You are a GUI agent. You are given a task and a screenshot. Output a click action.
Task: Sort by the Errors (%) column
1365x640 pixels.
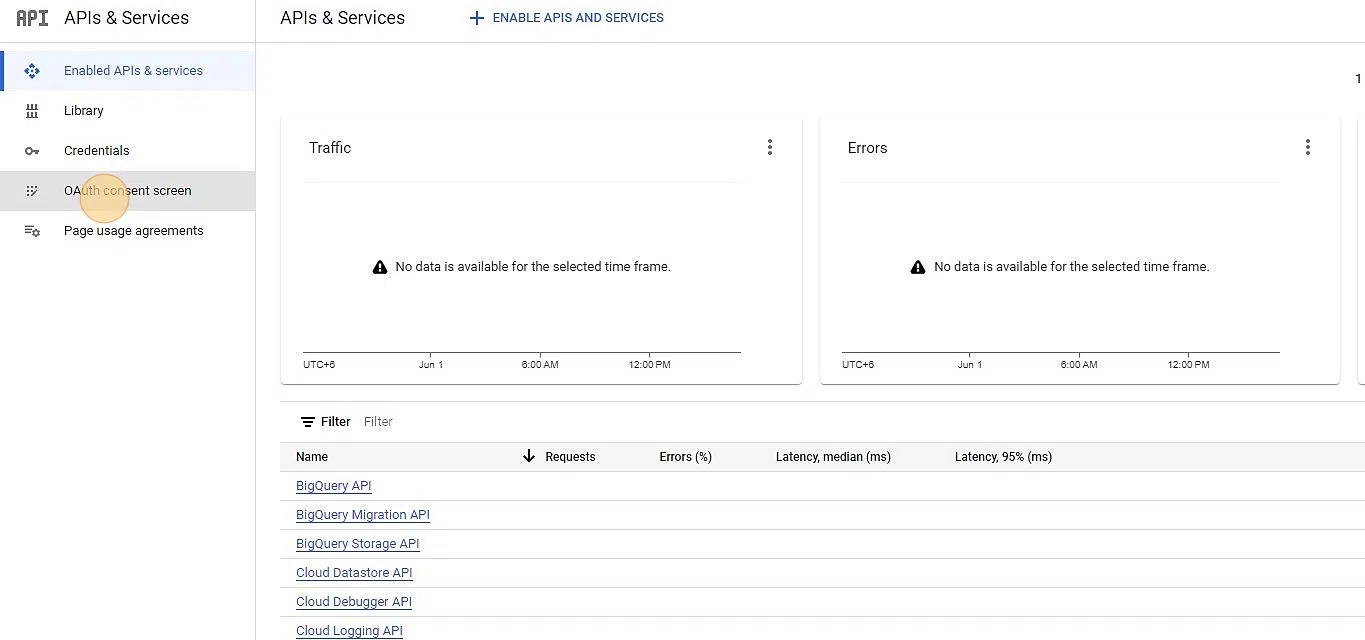685,457
